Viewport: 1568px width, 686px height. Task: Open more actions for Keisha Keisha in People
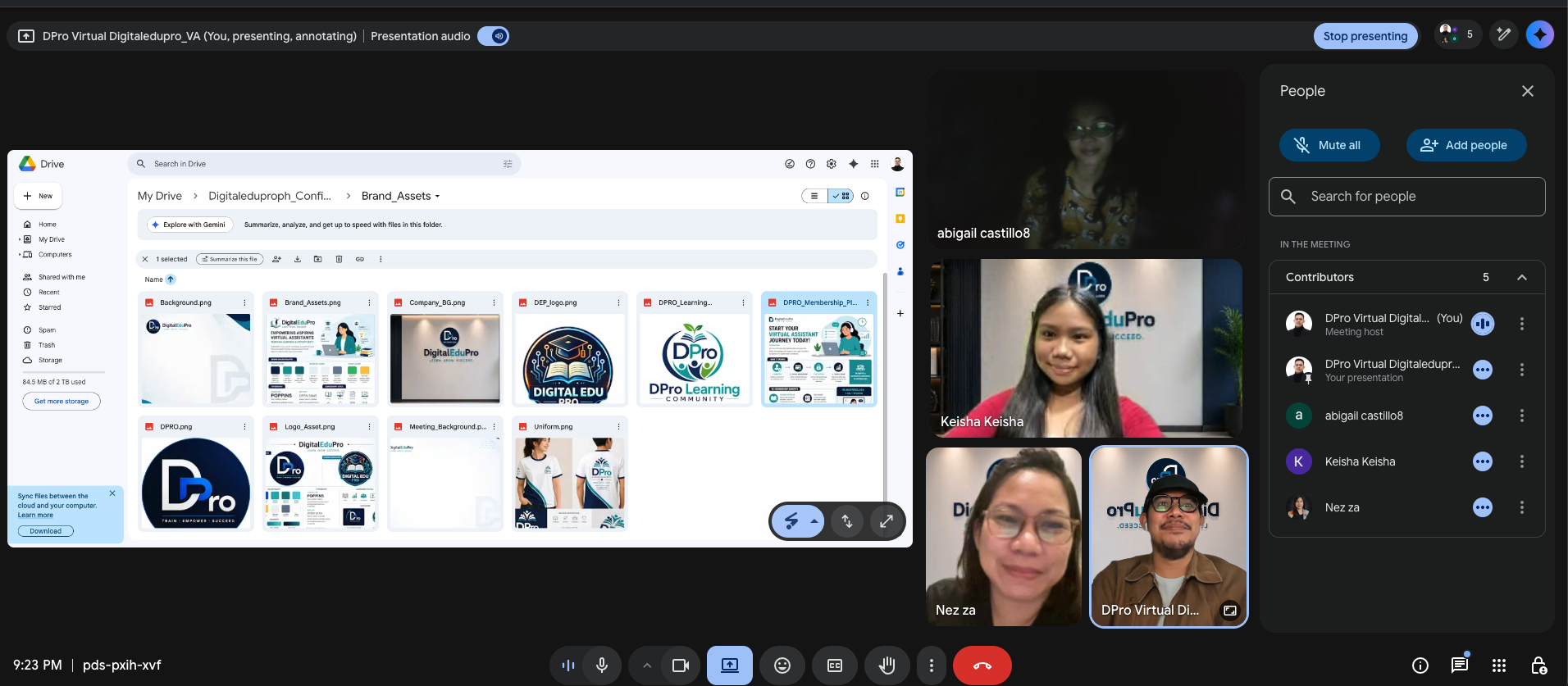pyautogui.click(x=1522, y=461)
